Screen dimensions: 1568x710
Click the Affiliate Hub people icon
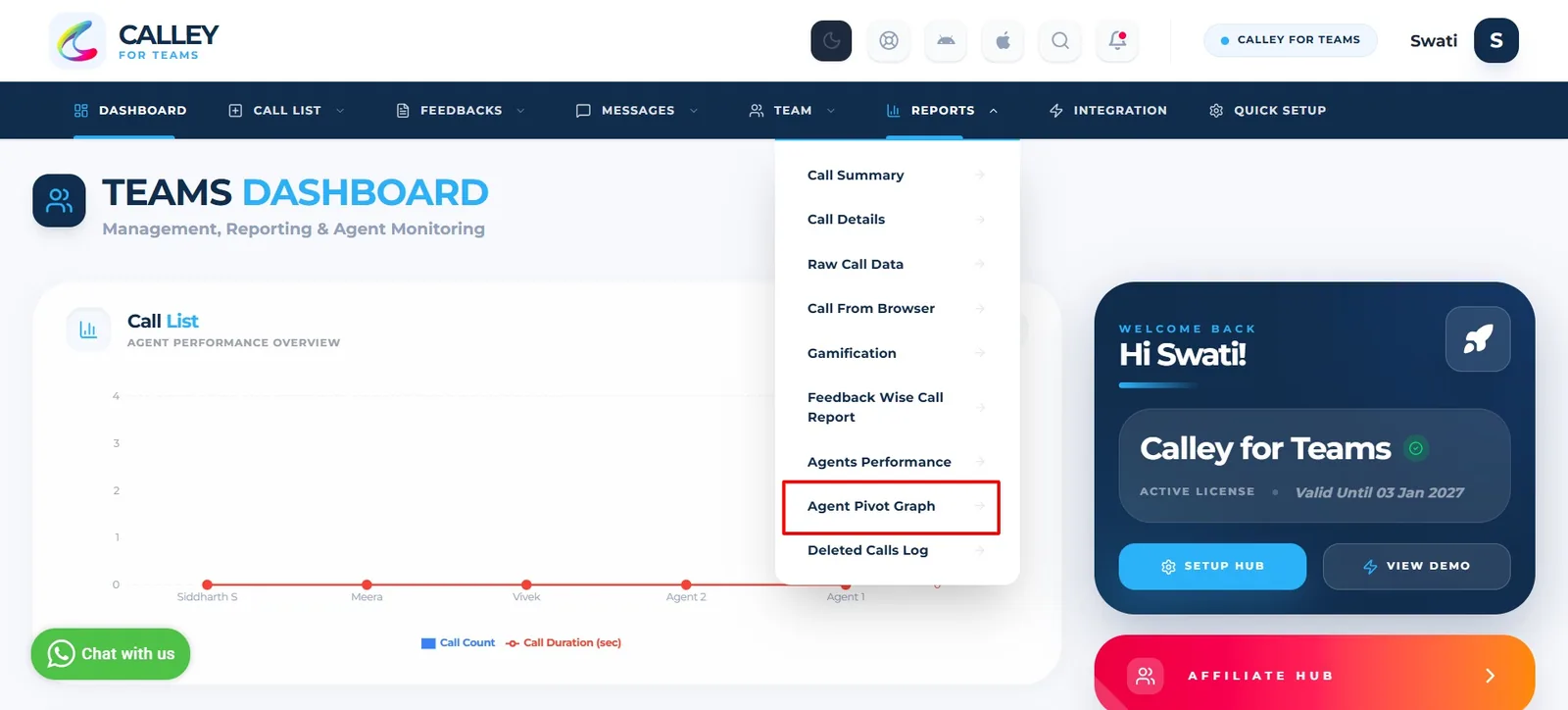[1145, 676]
